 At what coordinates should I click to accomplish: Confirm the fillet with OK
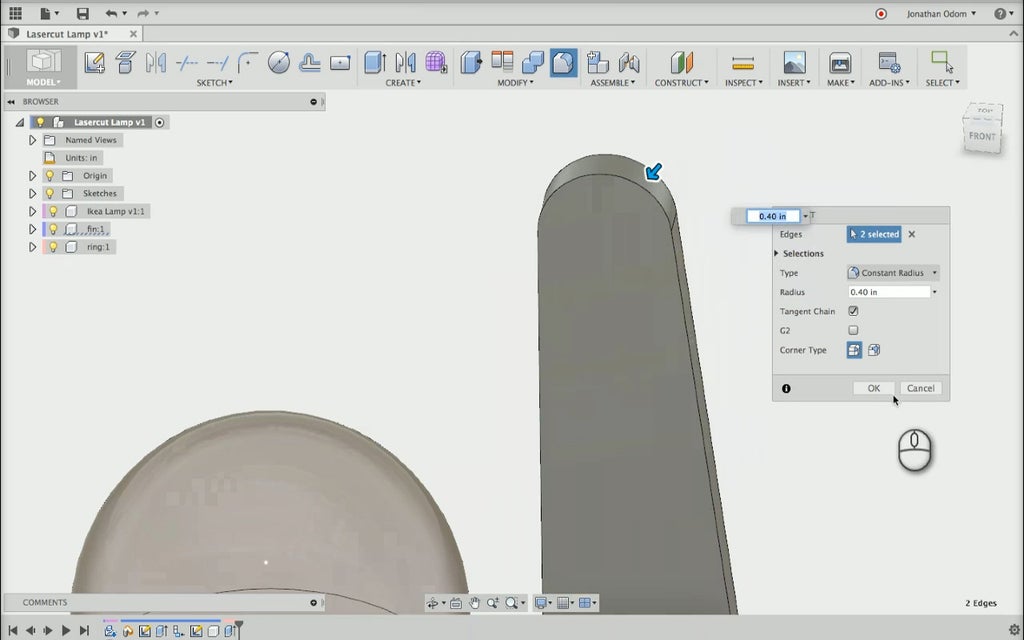tap(874, 388)
